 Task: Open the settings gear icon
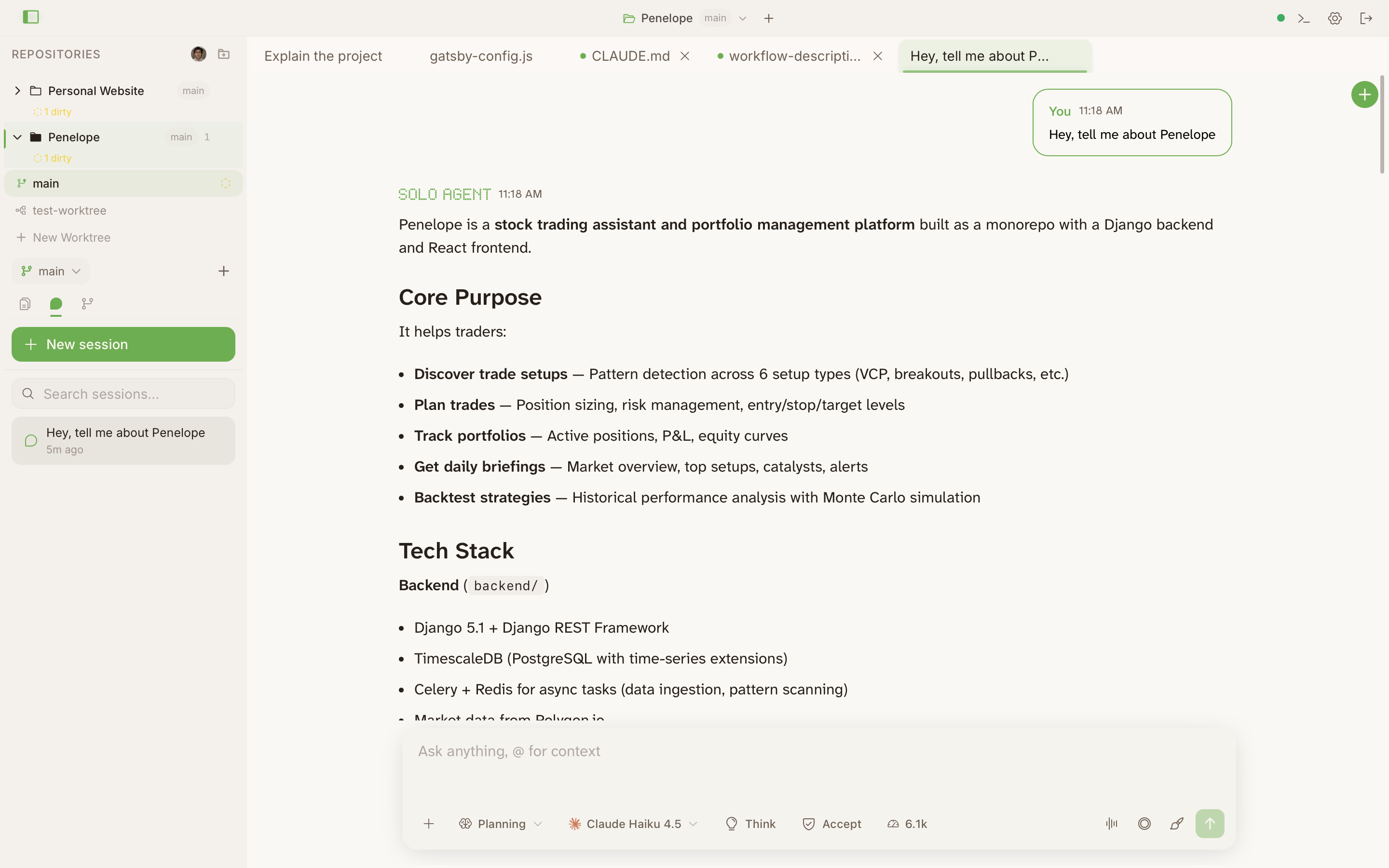pyautogui.click(x=1335, y=18)
